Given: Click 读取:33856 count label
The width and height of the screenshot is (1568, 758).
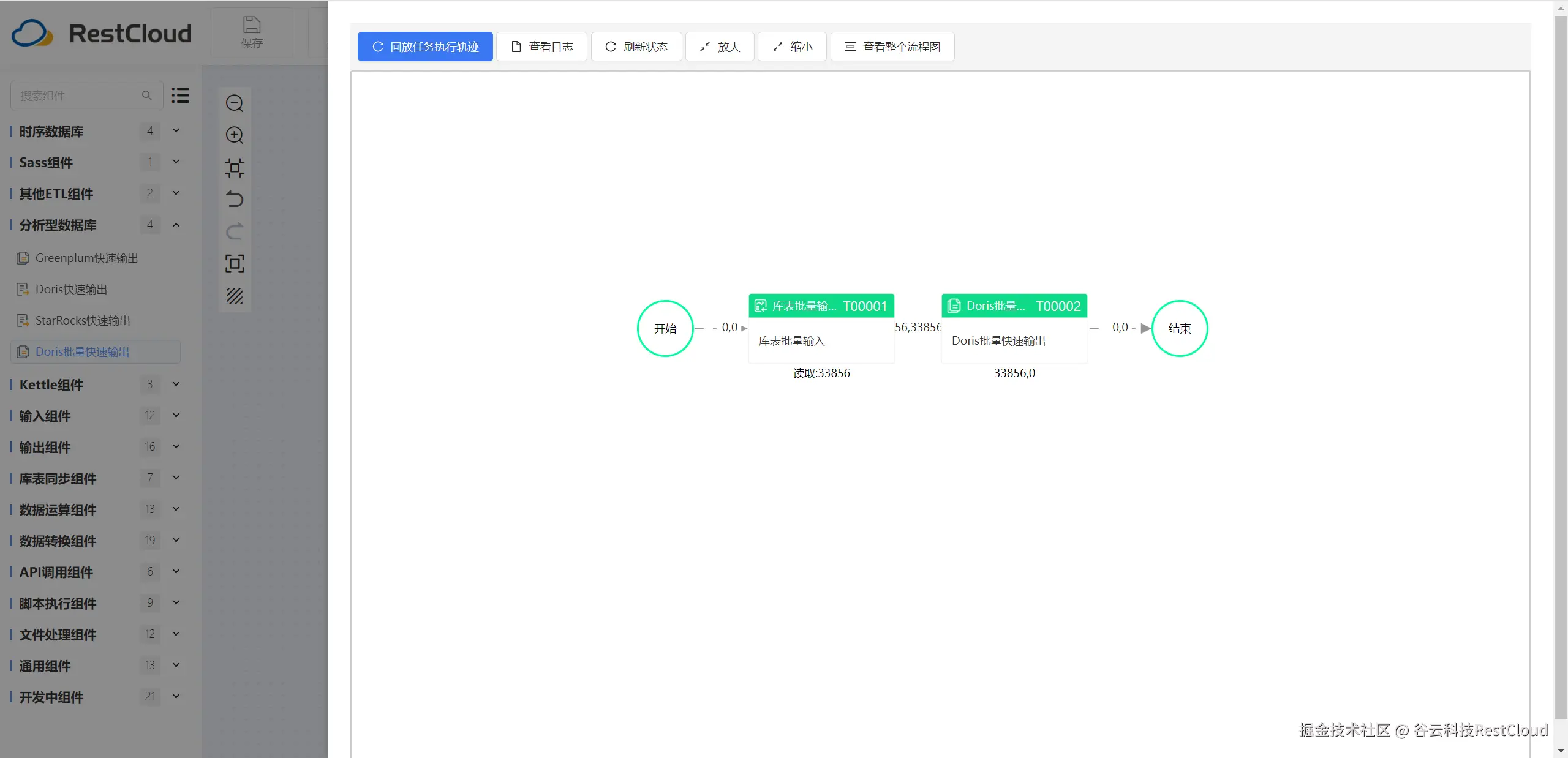Looking at the screenshot, I should [x=821, y=373].
